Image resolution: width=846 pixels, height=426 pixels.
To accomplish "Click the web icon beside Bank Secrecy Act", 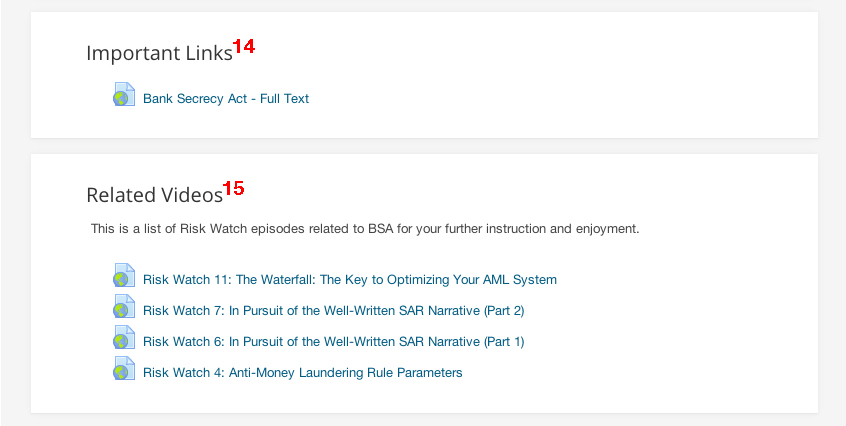I will (124, 94).
